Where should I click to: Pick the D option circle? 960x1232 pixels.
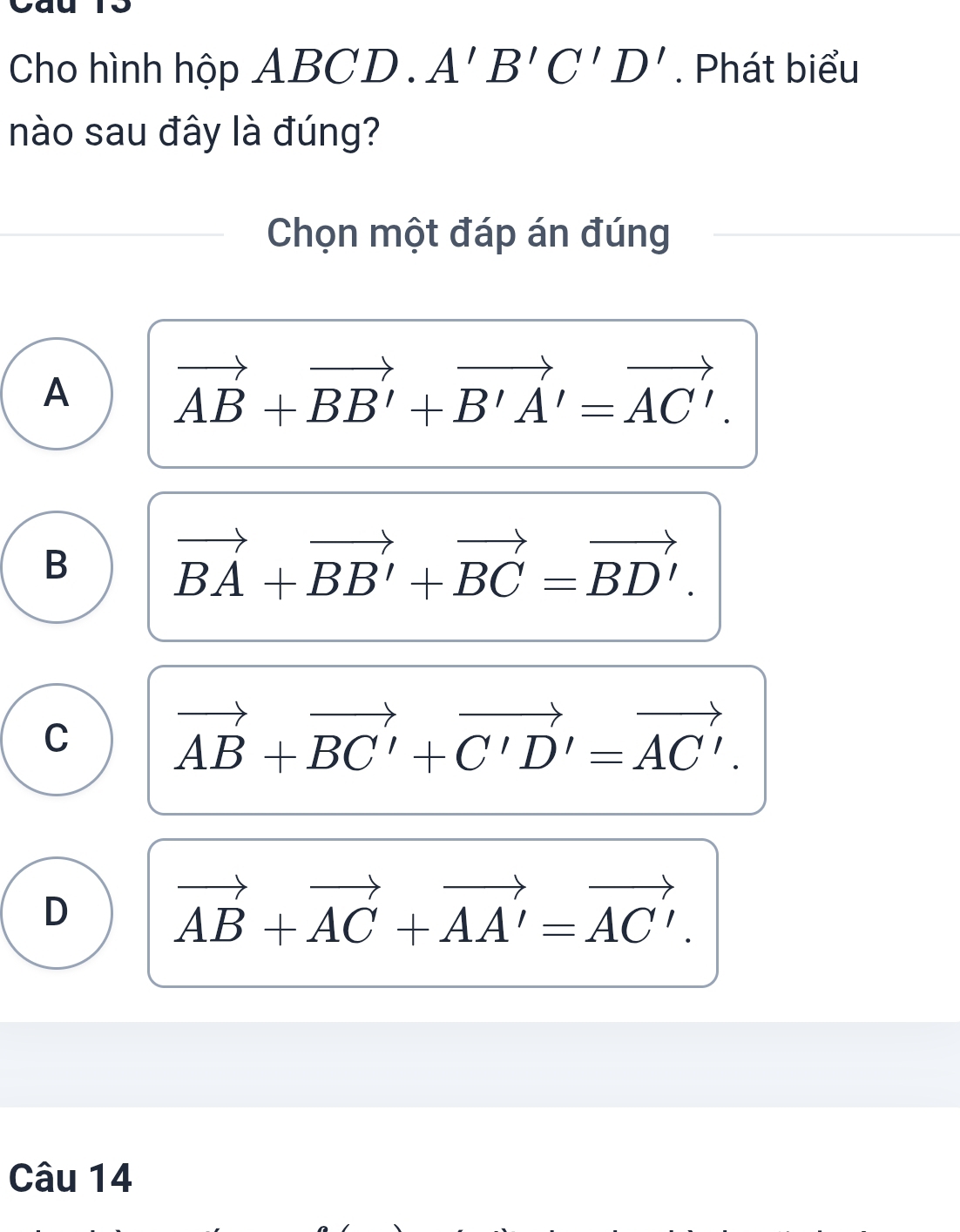(x=57, y=912)
